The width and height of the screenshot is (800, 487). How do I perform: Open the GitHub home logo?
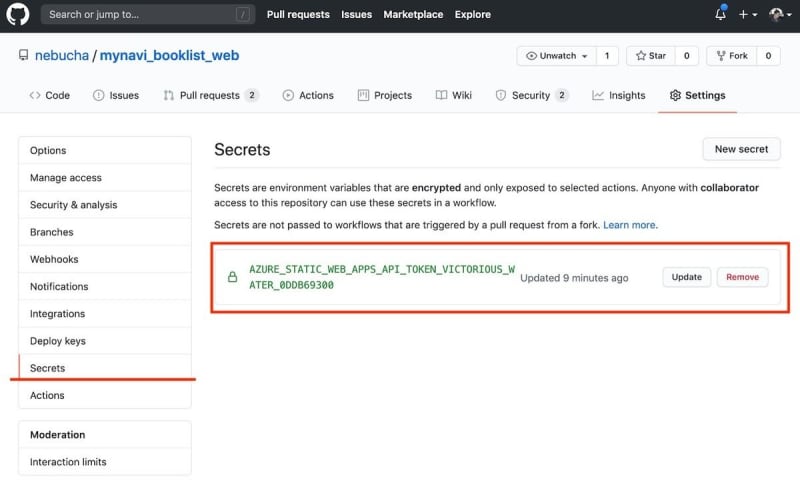tap(18, 14)
